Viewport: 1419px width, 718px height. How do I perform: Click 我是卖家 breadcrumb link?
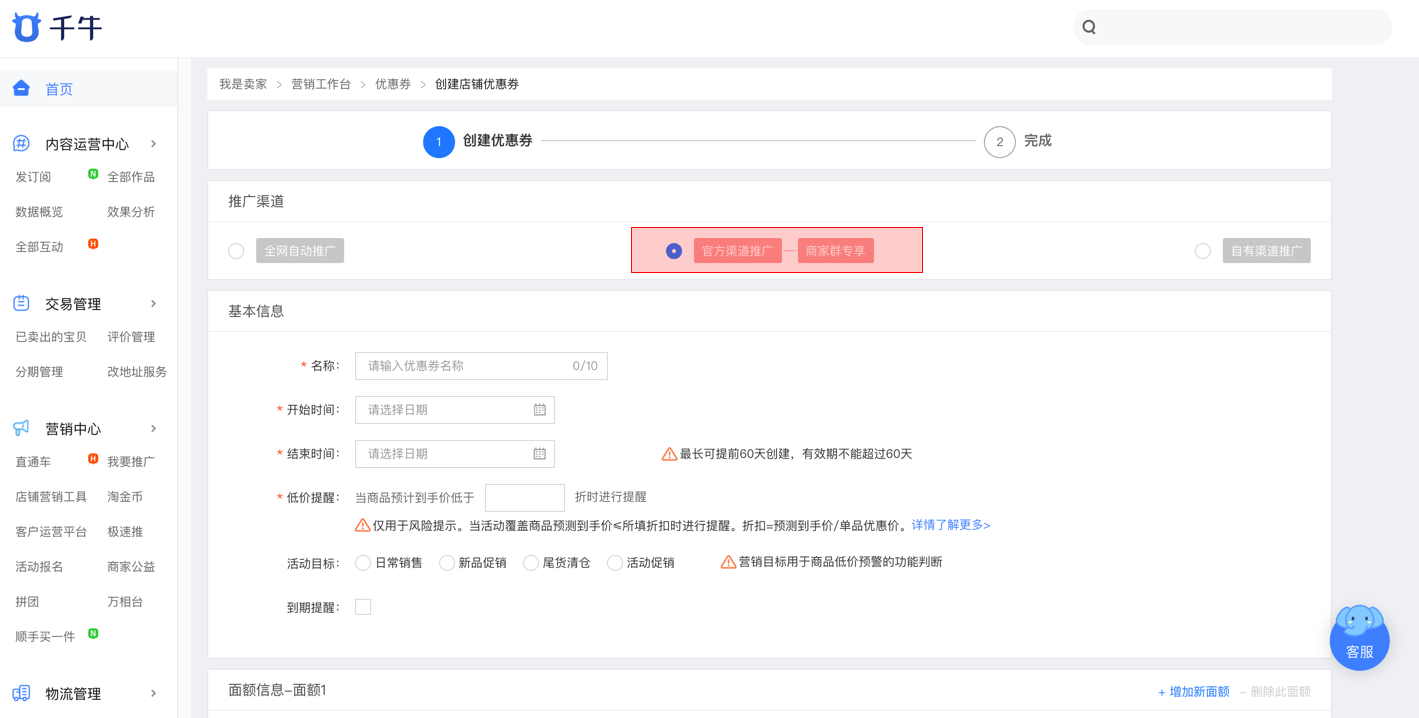click(244, 84)
